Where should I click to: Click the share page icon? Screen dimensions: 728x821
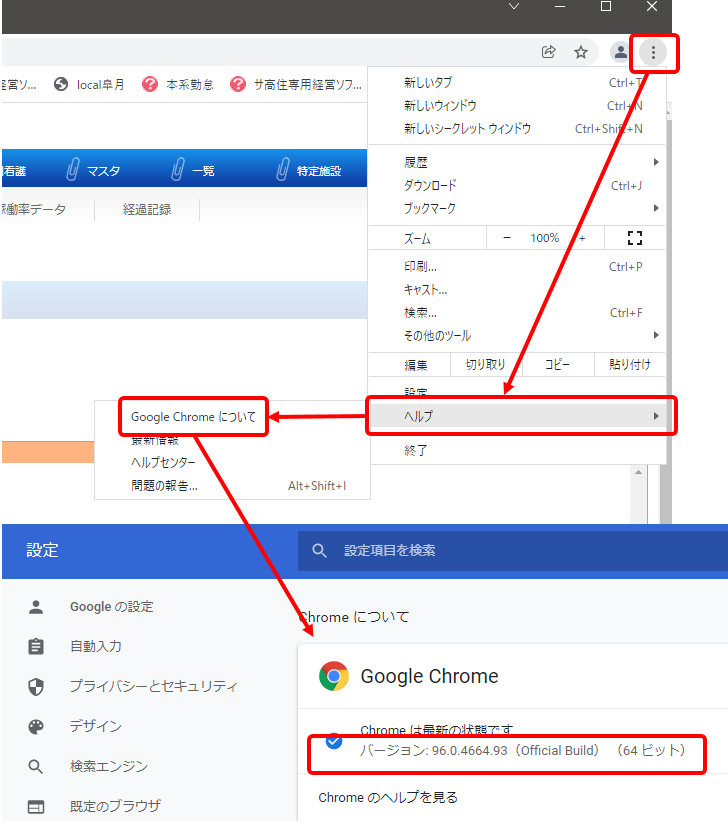pos(548,53)
